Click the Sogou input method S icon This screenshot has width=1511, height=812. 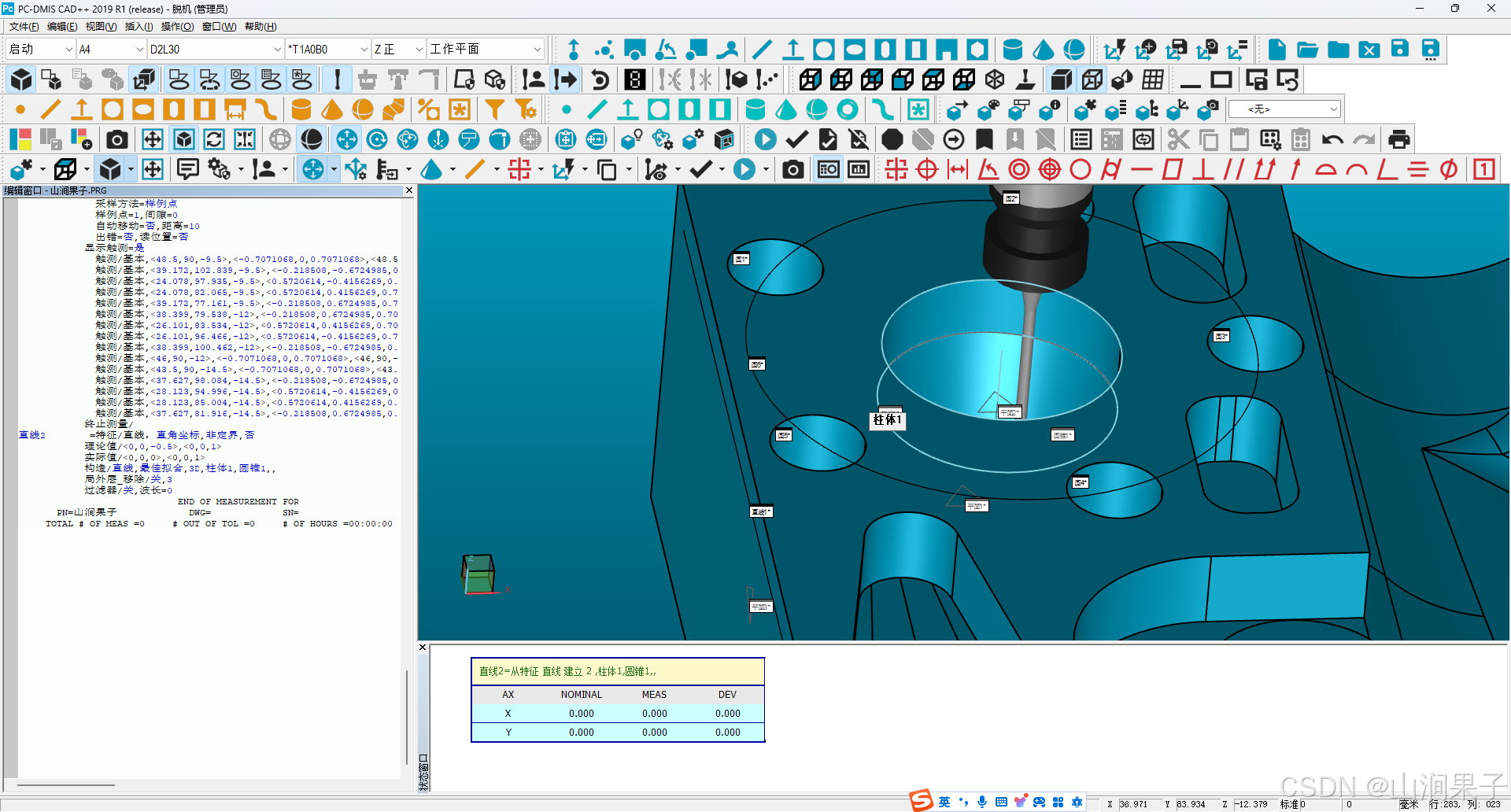point(922,801)
